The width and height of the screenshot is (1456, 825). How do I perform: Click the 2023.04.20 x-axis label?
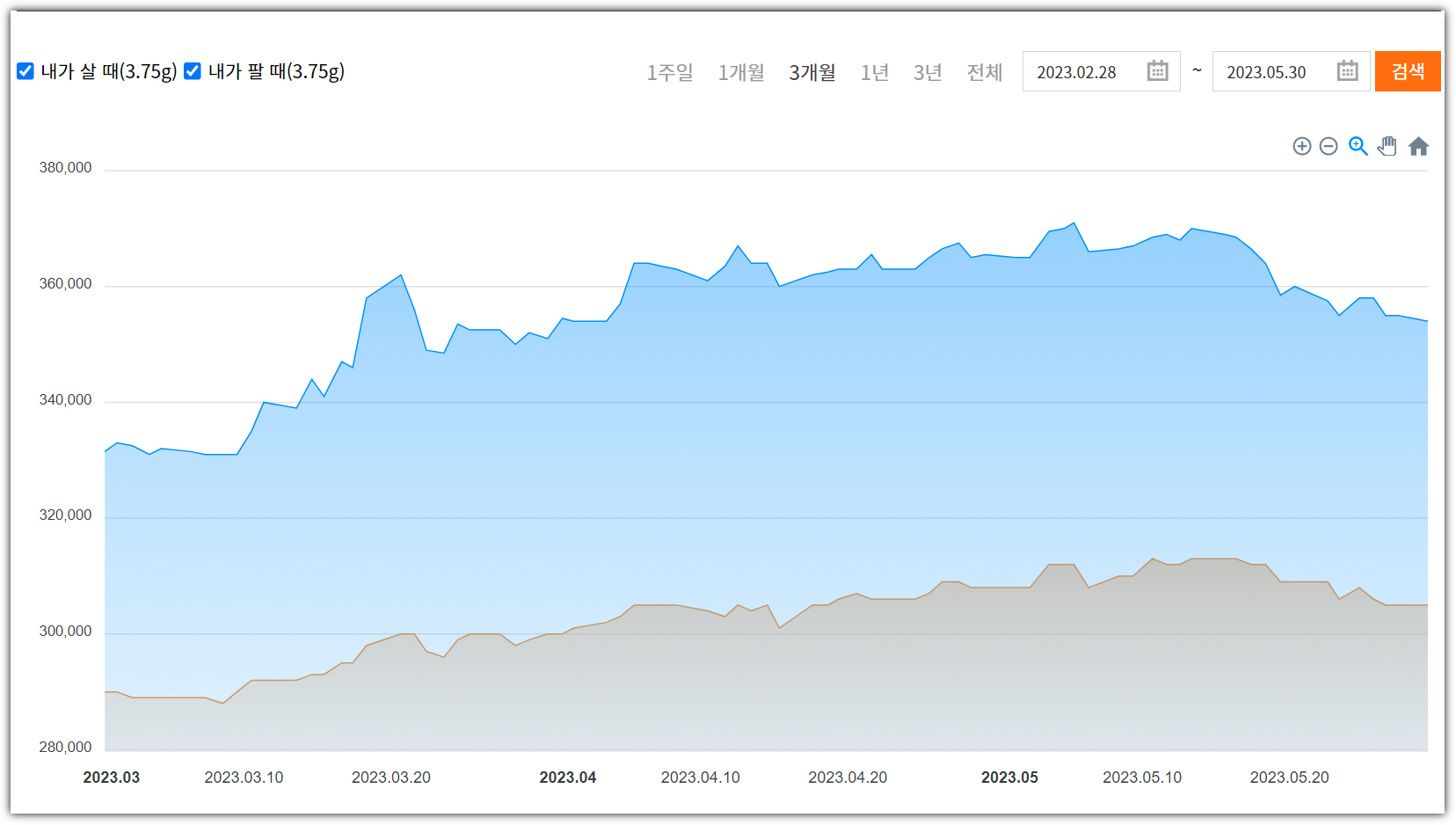848,778
